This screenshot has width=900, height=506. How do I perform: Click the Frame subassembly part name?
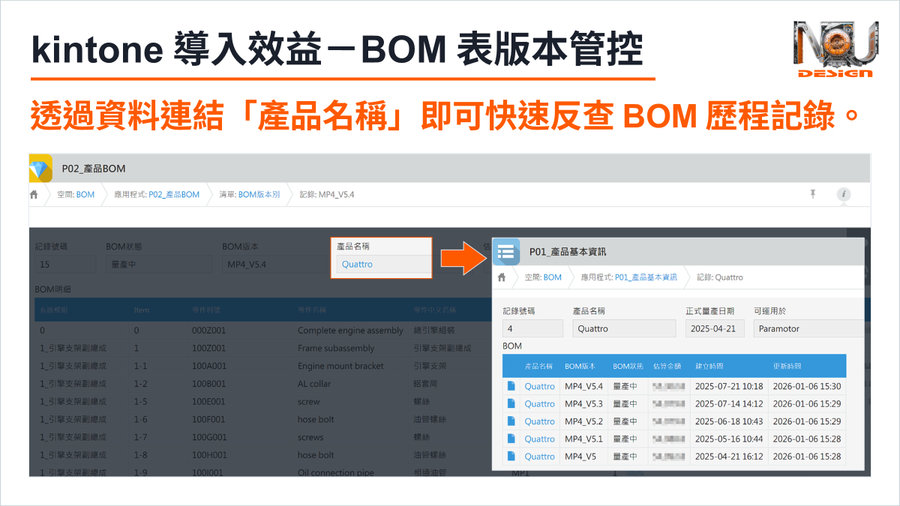click(x=336, y=348)
